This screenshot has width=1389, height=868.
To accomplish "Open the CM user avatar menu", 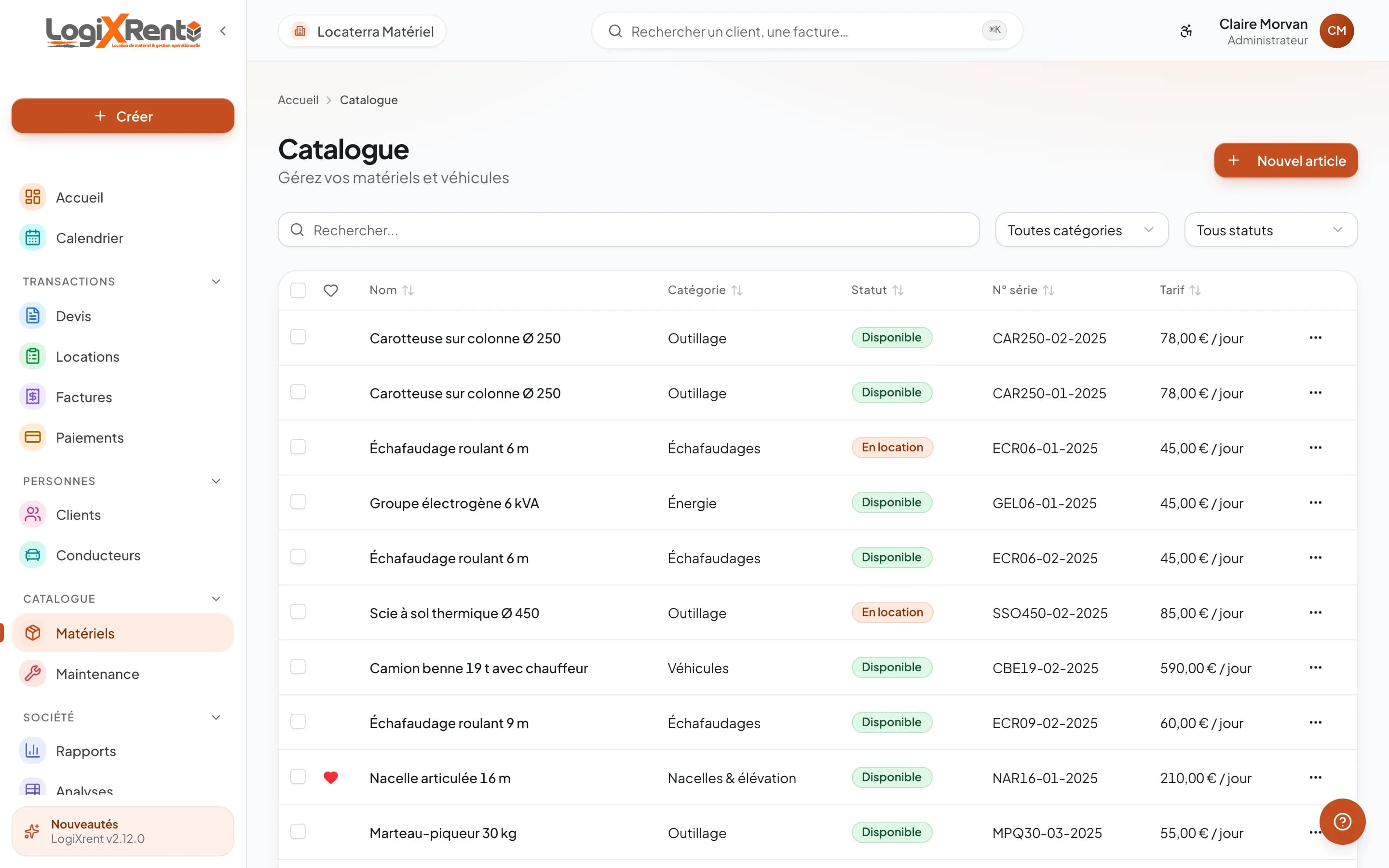I will 1336,31.
